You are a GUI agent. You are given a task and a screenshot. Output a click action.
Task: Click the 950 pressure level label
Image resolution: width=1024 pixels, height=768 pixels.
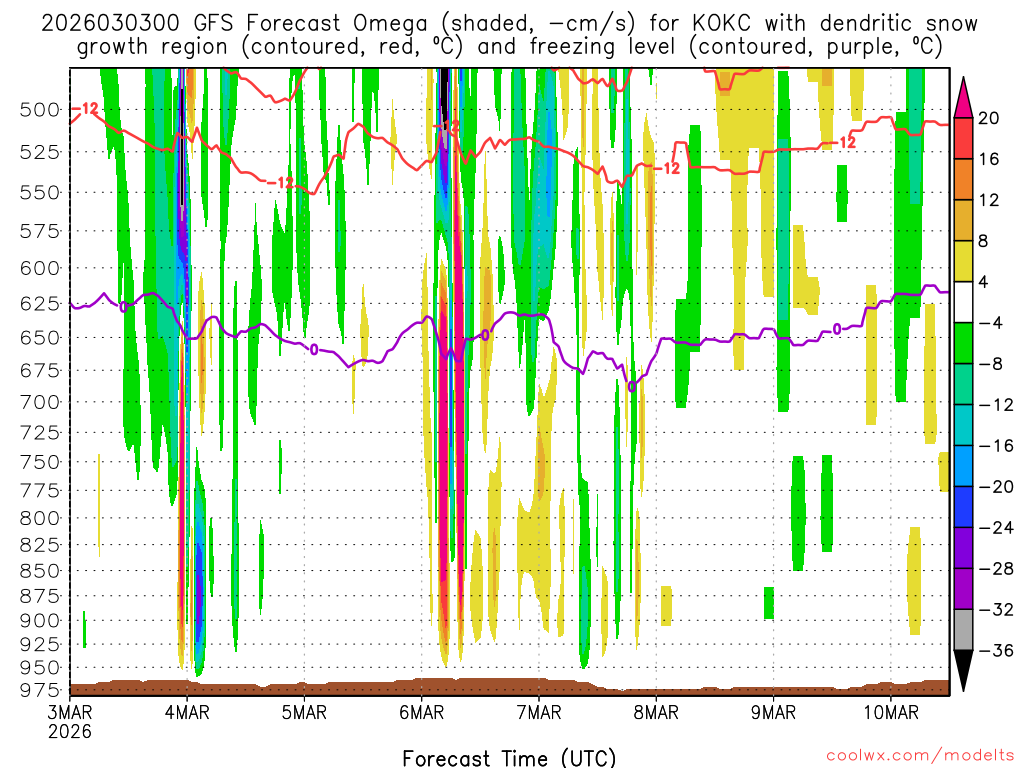pos(40,668)
